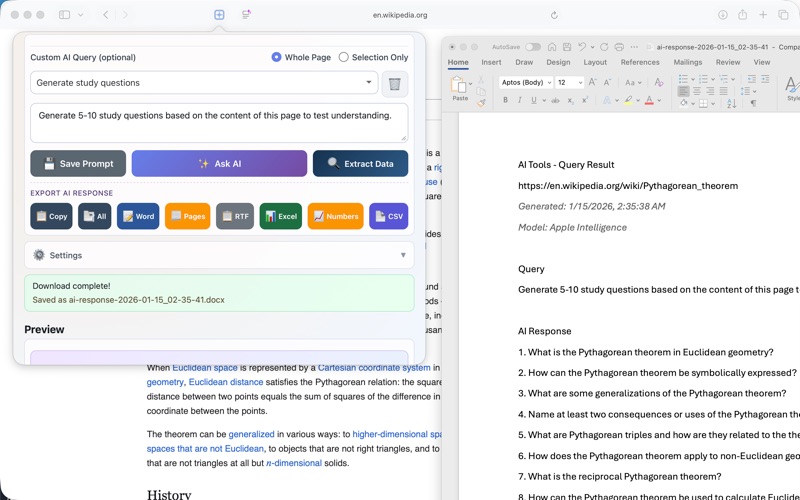The width and height of the screenshot is (800, 500).
Task: Open Safari downloads icon
Action: [722, 15]
